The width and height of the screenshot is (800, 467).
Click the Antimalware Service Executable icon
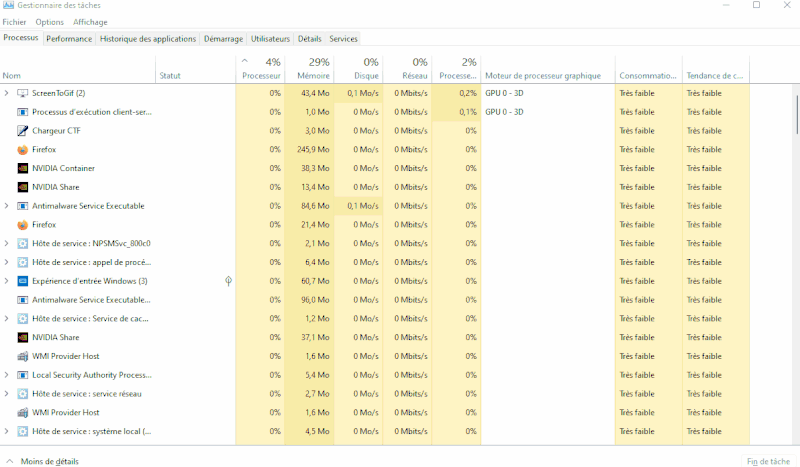pyautogui.click(x=23, y=206)
